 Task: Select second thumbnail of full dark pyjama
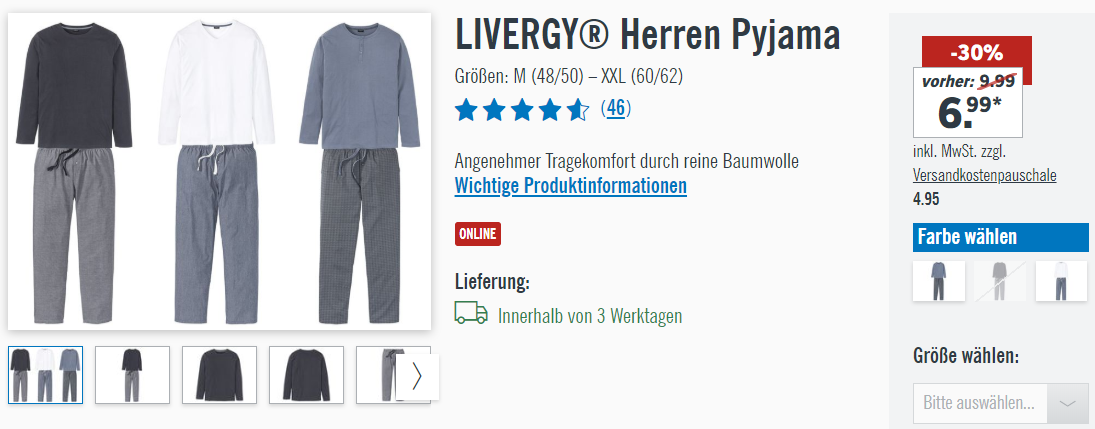point(133,375)
